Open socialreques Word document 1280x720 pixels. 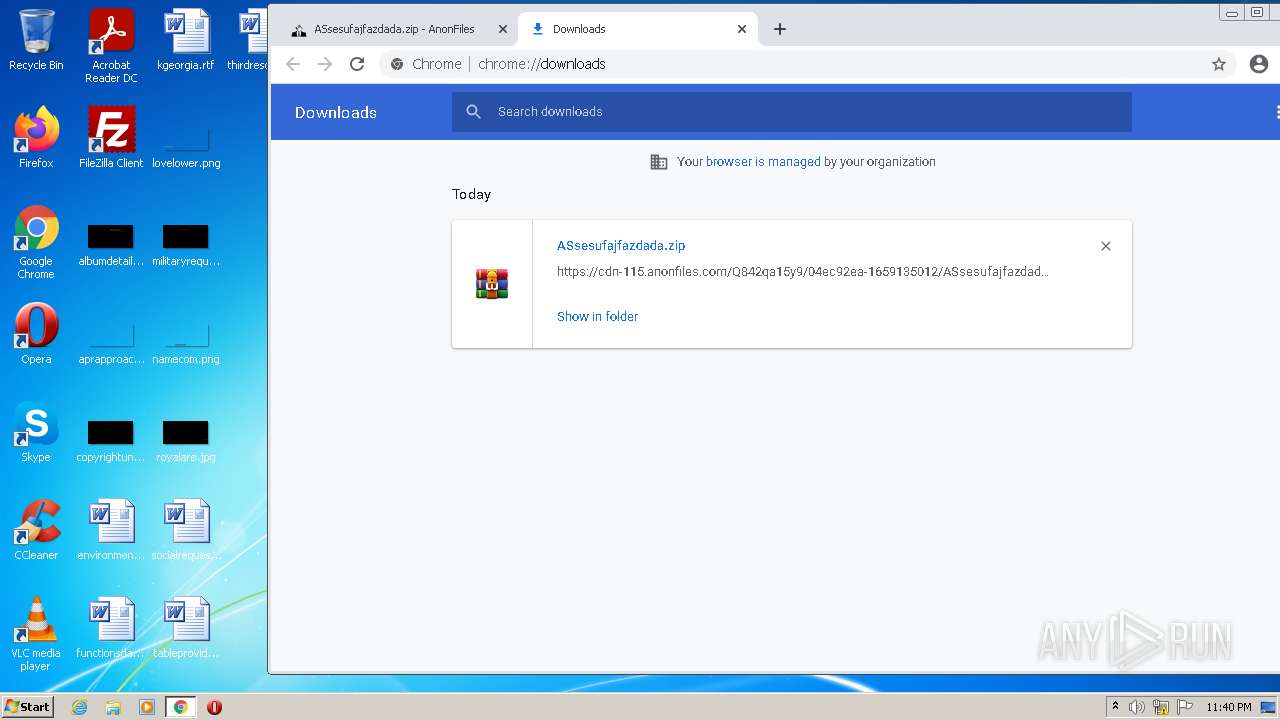tap(186, 530)
